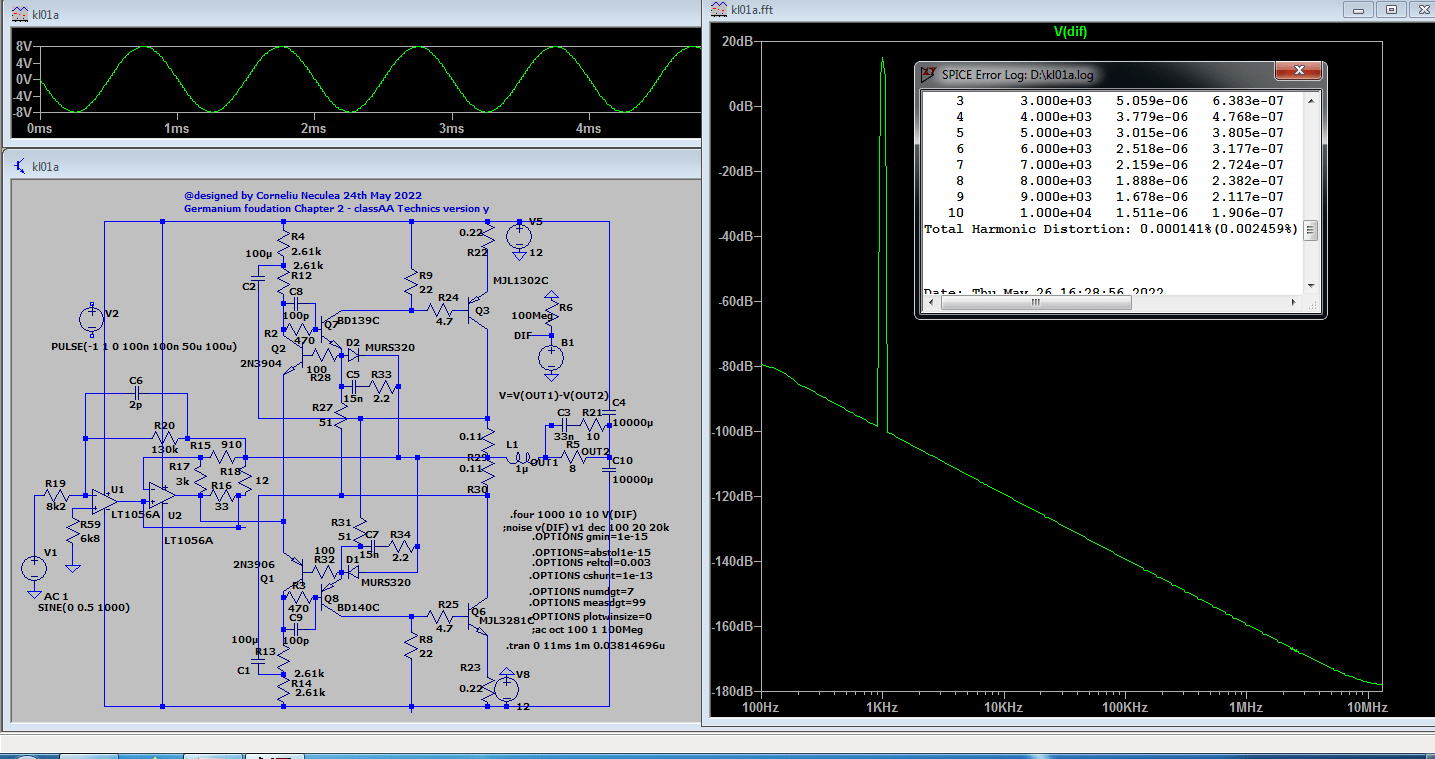Select the R5 8 ohm load resistor
Image resolution: width=1435 pixels, height=759 pixels.
(574, 457)
